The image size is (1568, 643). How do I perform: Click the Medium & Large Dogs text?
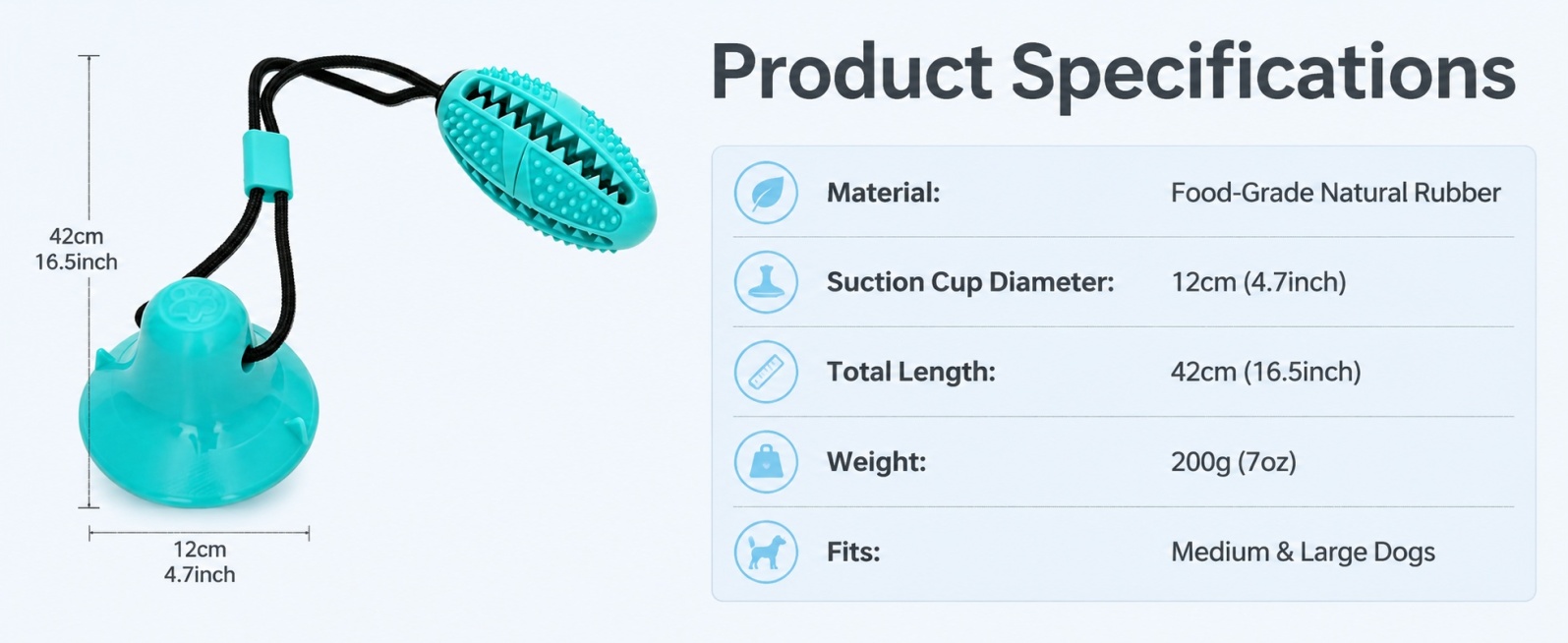(1303, 552)
